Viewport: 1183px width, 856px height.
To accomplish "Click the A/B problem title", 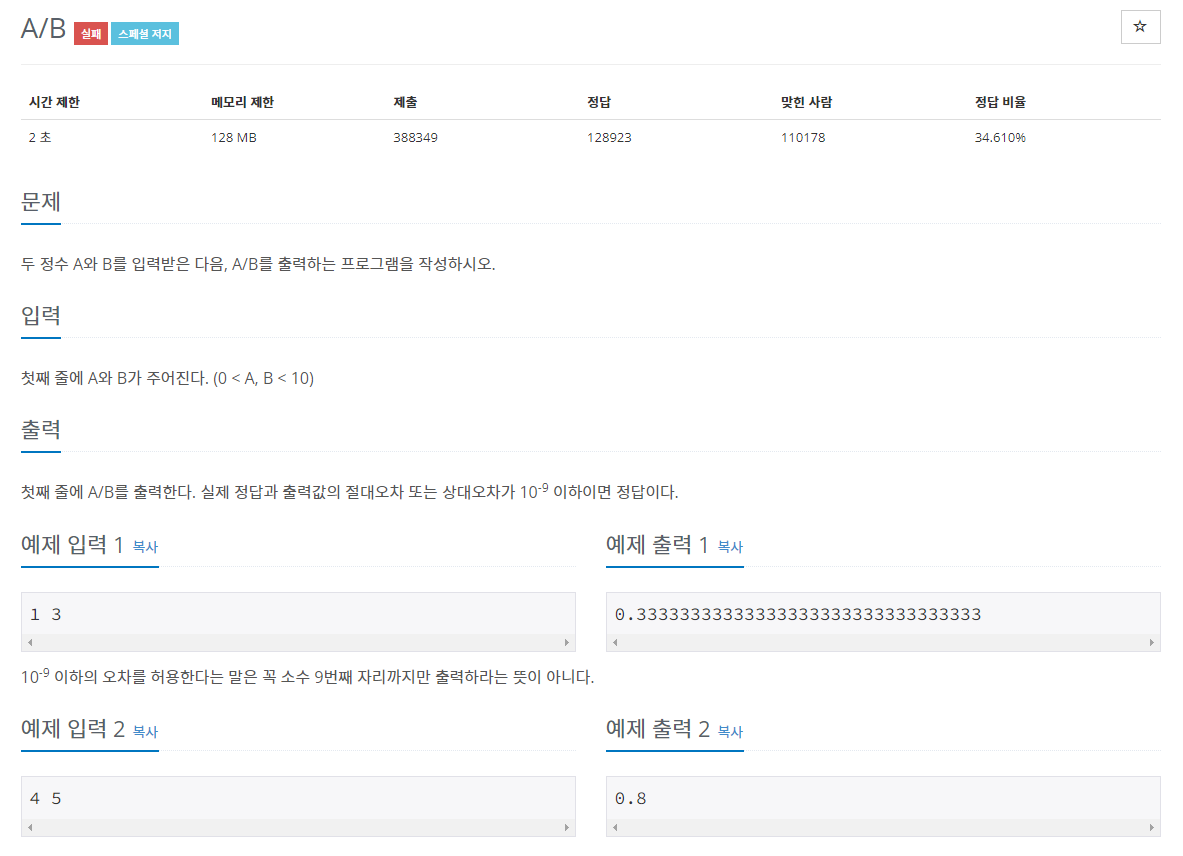I will click(x=44, y=29).
